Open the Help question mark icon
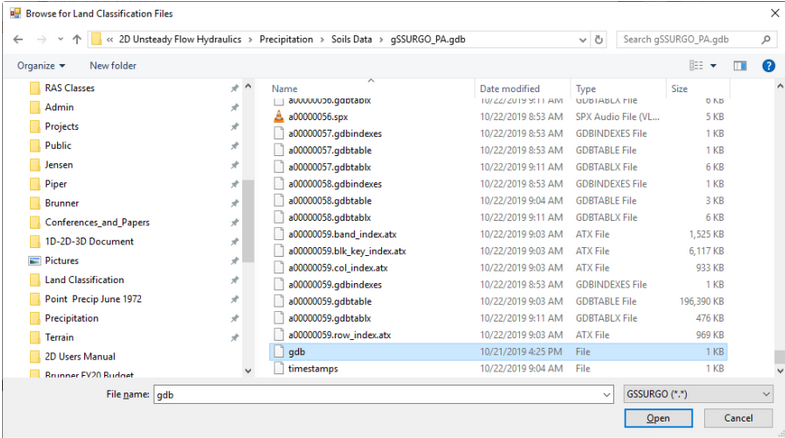785x438 pixels. (768, 66)
